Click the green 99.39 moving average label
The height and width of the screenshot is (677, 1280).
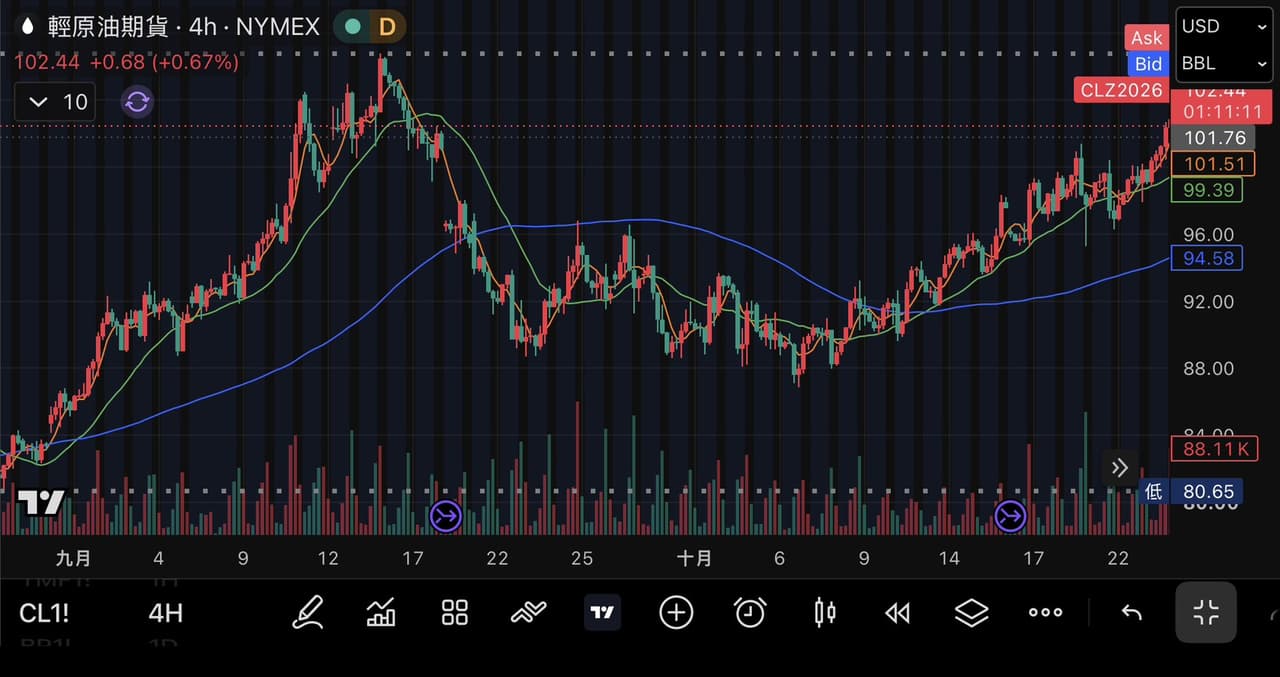1207,190
